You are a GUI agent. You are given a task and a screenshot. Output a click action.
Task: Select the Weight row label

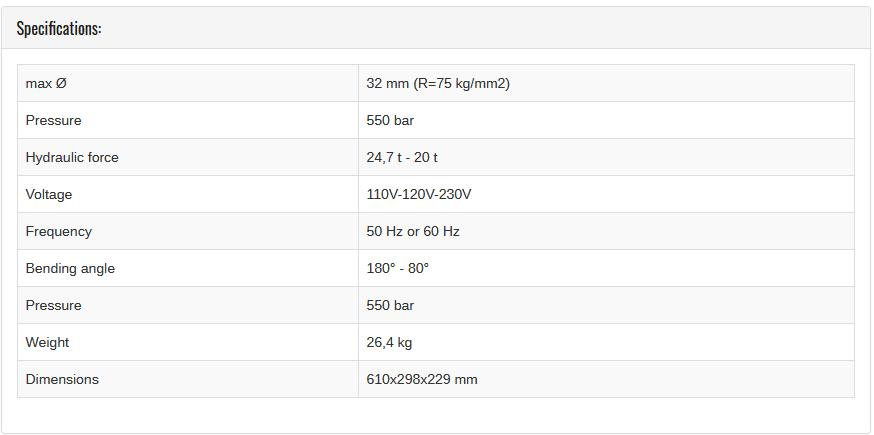pos(47,342)
